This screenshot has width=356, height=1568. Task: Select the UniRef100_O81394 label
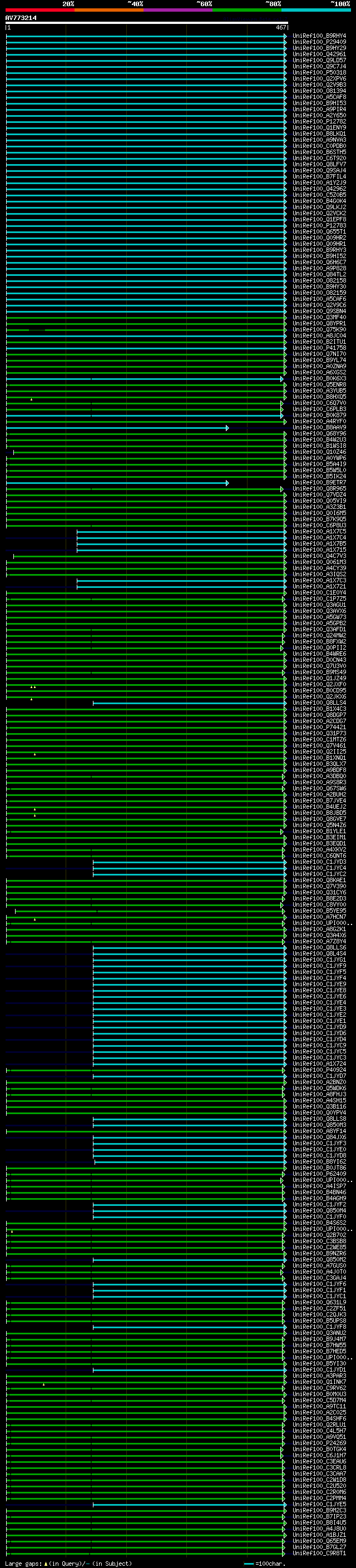coord(319,91)
